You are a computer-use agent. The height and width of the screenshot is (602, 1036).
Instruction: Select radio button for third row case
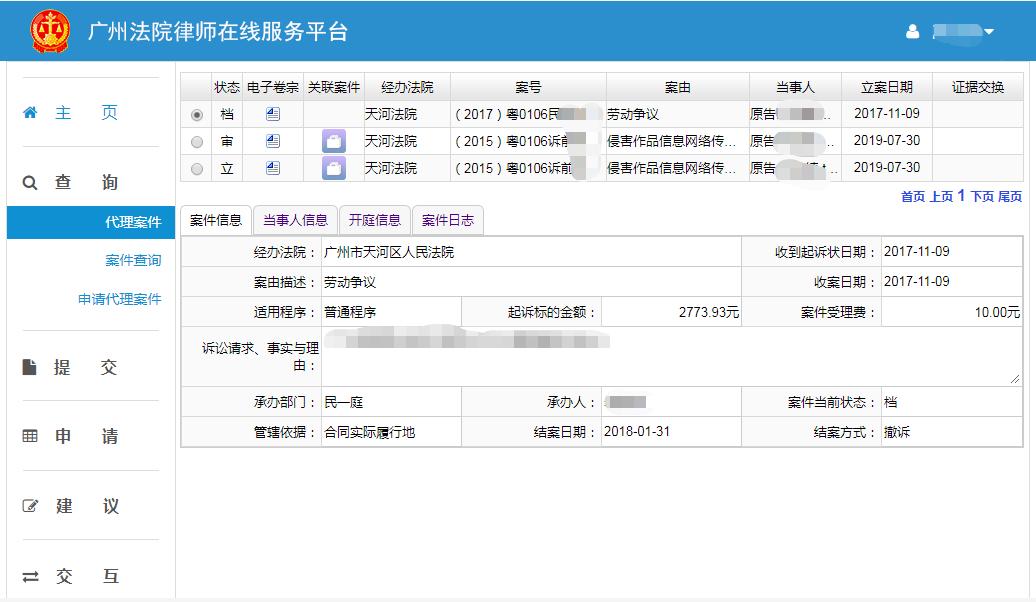(x=196, y=169)
